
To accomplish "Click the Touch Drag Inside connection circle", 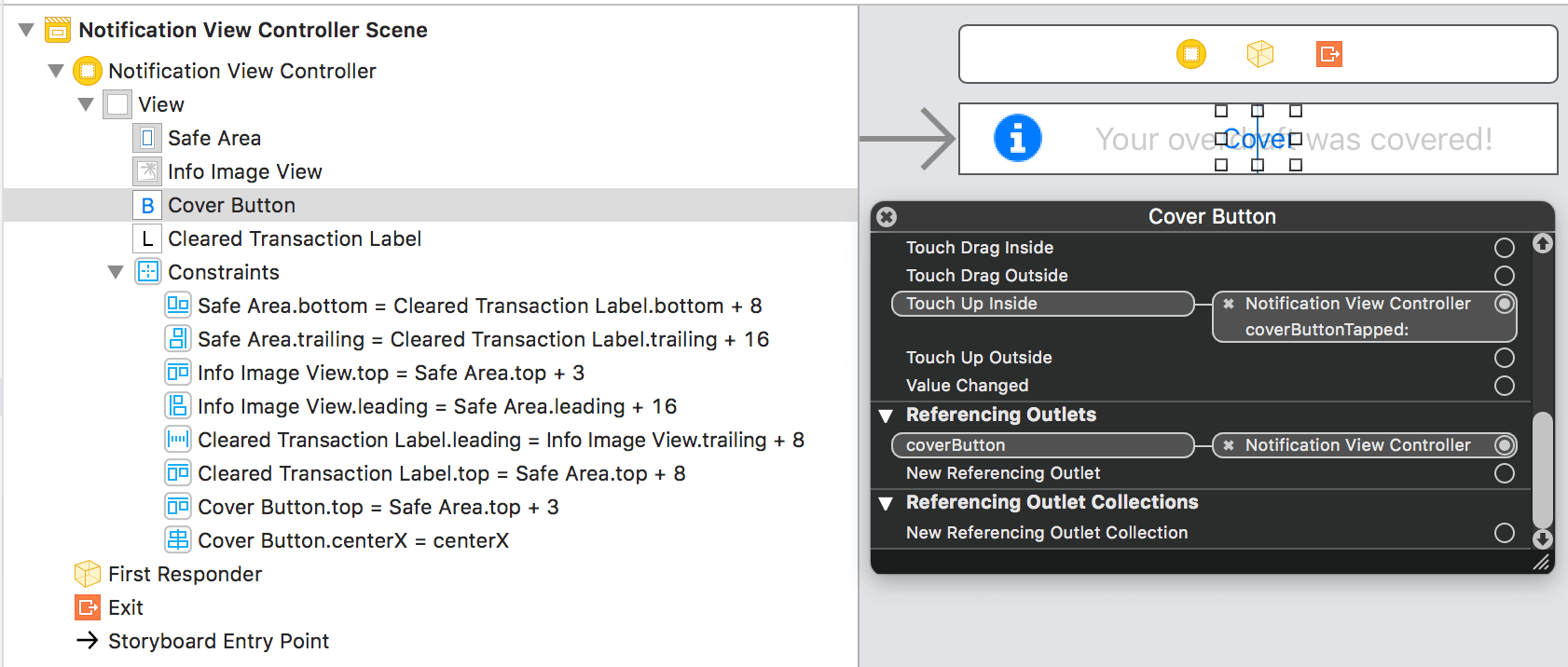I will click(1504, 248).
